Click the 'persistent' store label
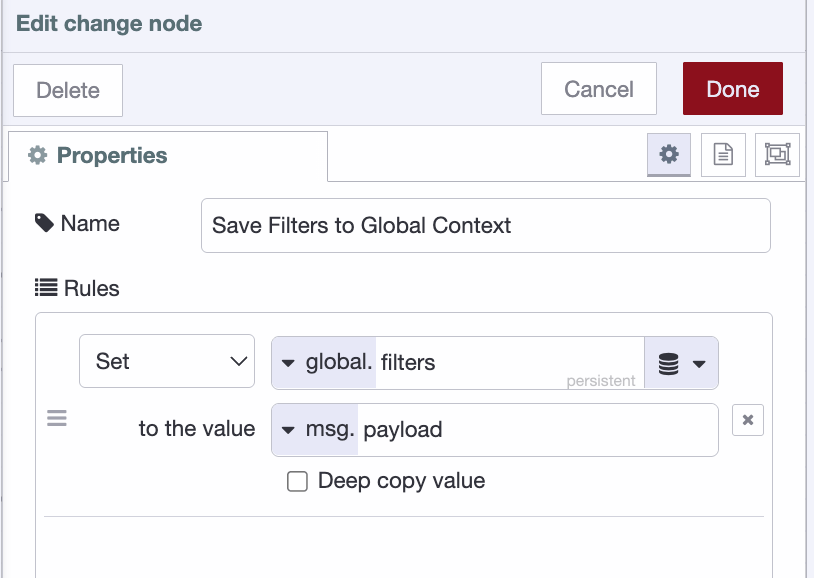 601,381
